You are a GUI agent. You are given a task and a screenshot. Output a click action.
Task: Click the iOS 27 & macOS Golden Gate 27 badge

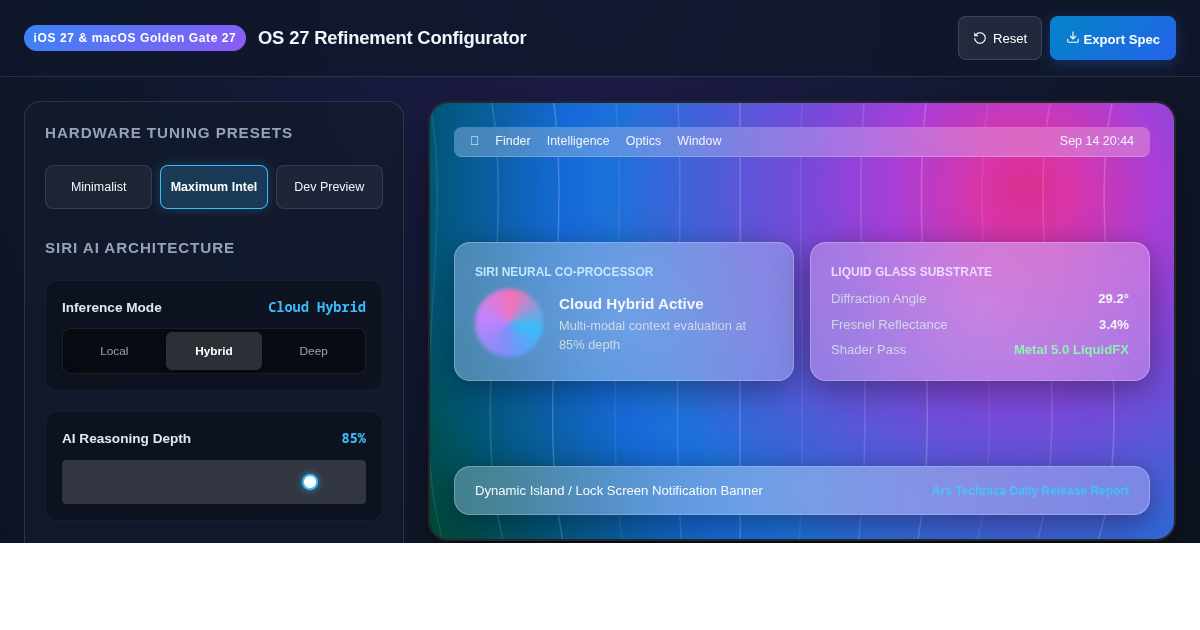(x=135, y=38)
